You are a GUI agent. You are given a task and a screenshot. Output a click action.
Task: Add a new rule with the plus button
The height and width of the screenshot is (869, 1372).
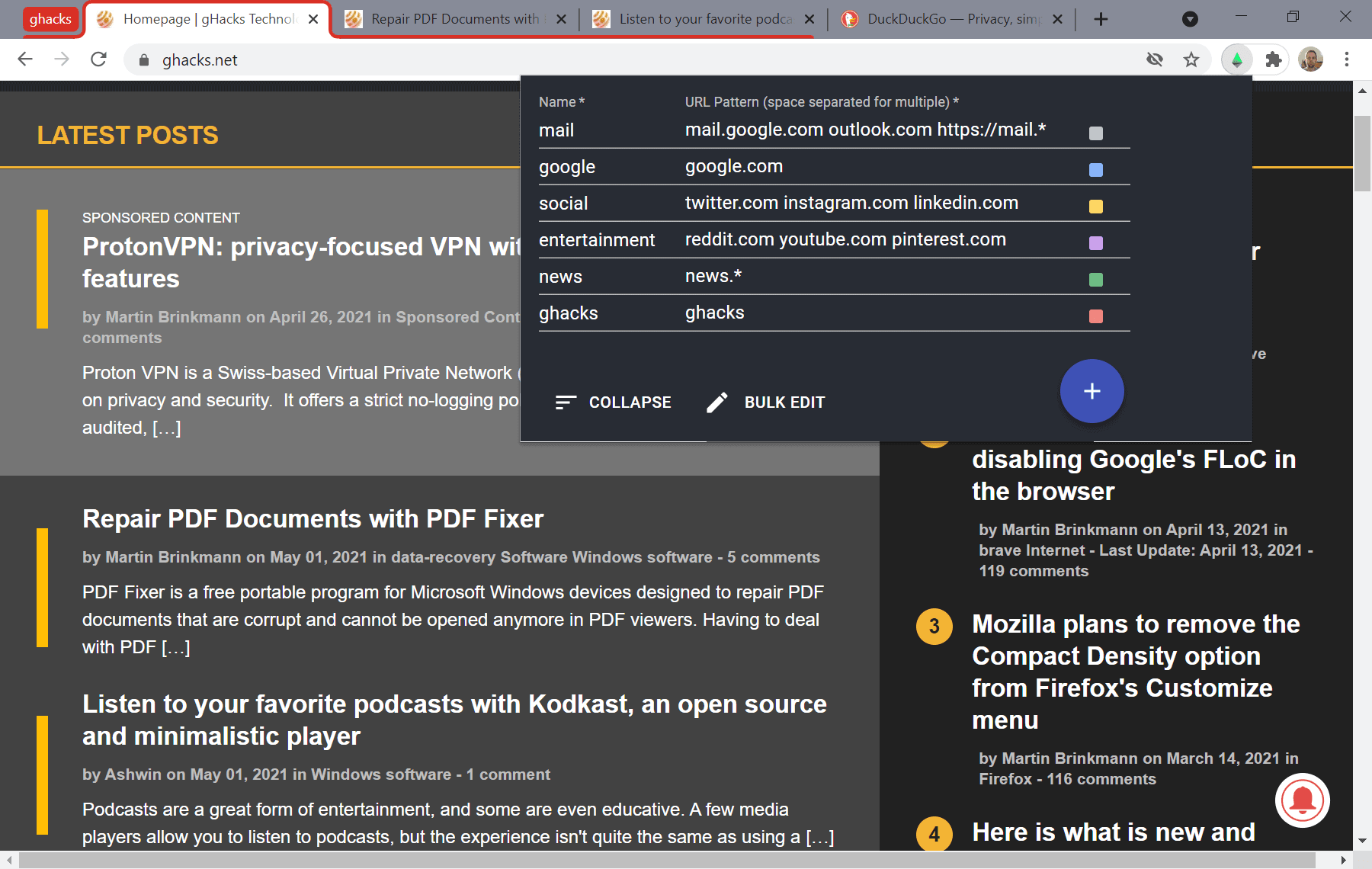pyautogui.click(x=1092, y=391)
